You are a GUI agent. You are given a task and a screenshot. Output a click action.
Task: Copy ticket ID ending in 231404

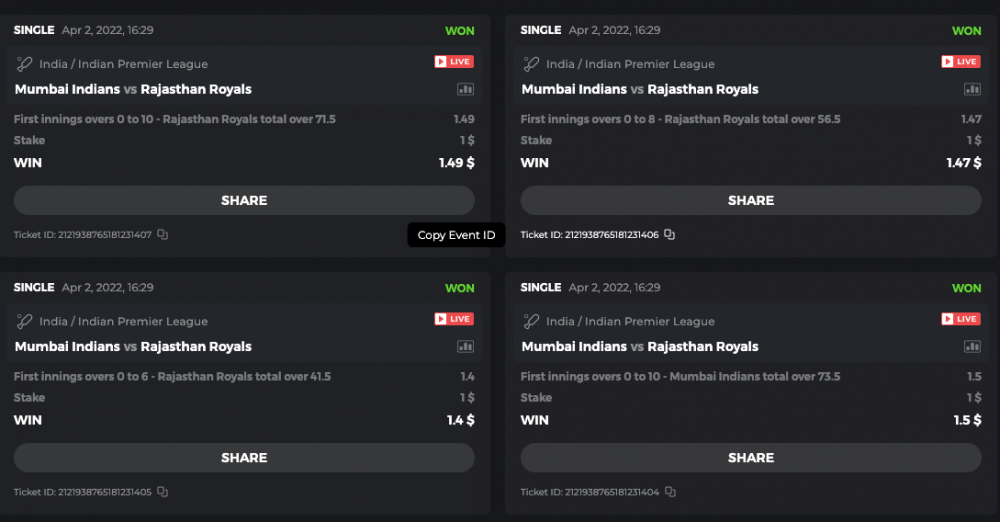coord(670,492)
